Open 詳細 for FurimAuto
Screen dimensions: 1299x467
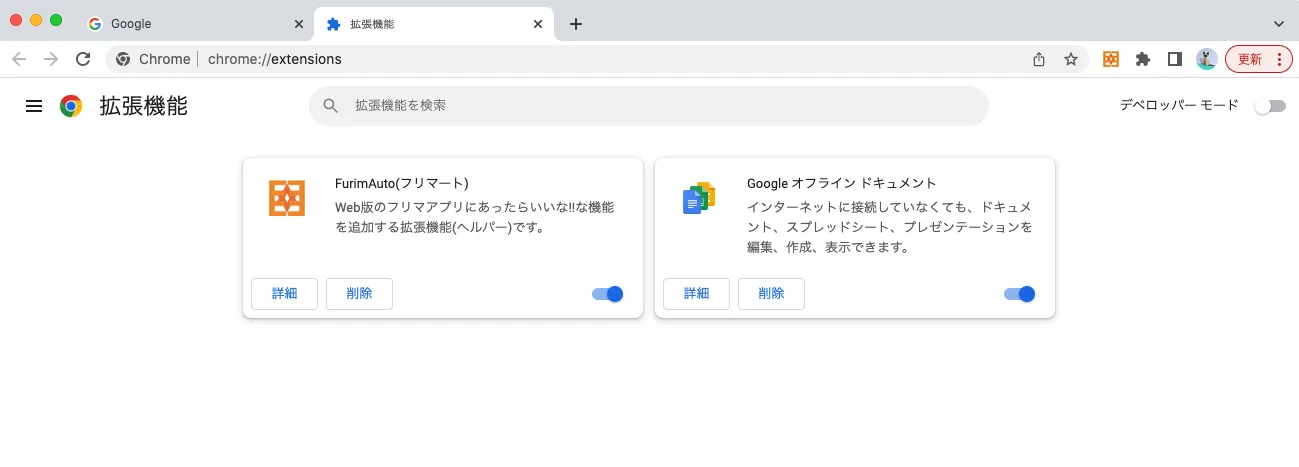click(285, 294)
